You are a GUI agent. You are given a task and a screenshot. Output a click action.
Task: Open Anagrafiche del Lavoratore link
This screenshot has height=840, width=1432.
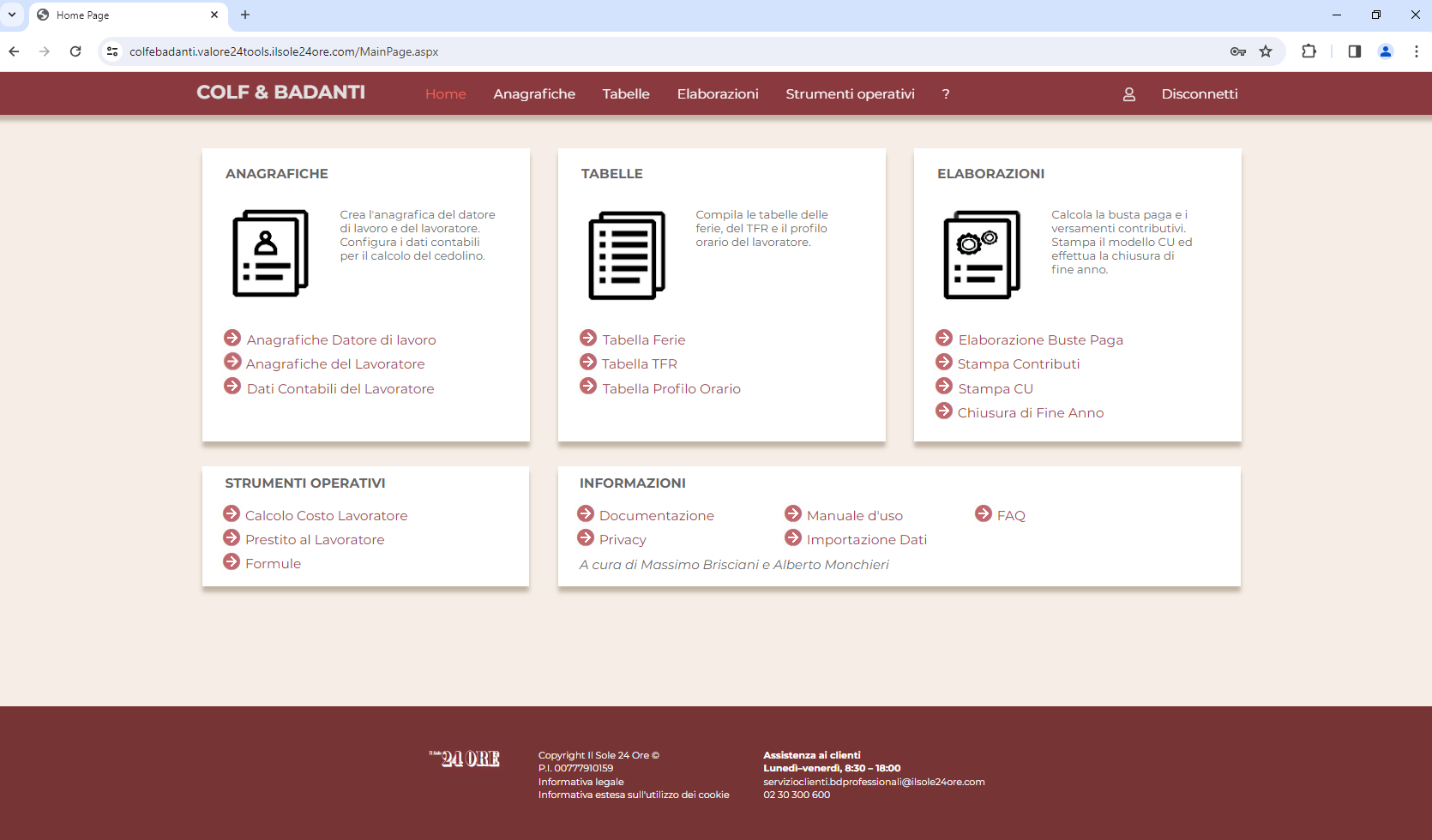pos(335,364)
